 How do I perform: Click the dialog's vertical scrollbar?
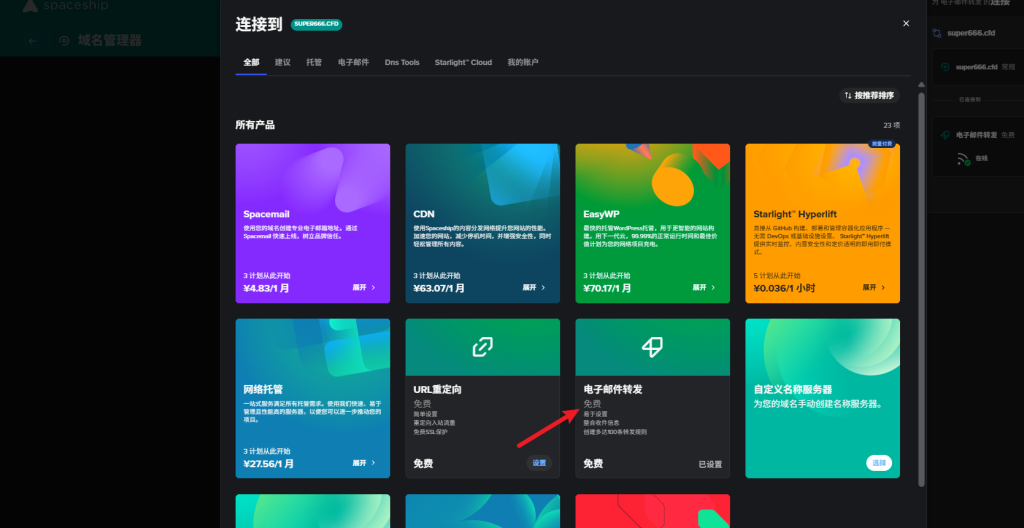pyautogui.click(x=921, y=289)
